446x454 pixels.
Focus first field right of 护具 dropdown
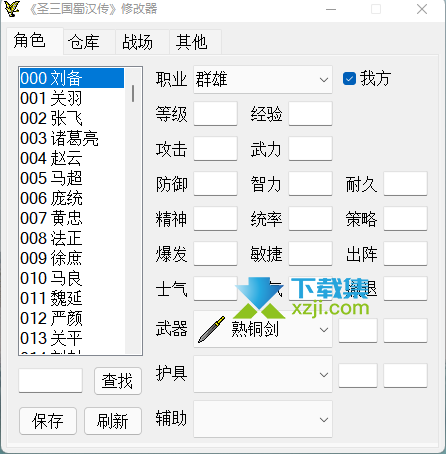pos(358,376)
